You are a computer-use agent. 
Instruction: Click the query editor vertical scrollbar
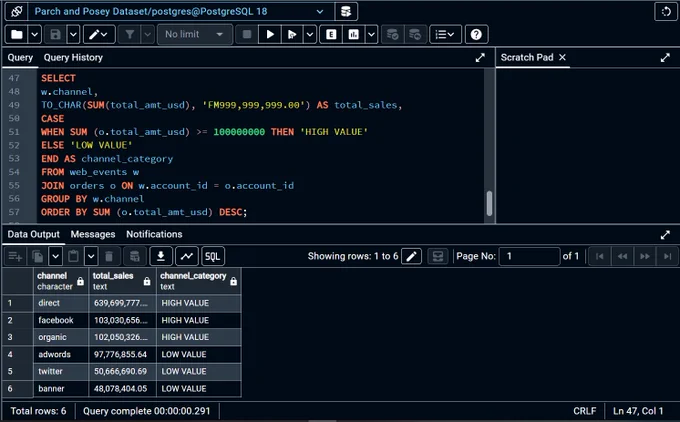[489, 203]
